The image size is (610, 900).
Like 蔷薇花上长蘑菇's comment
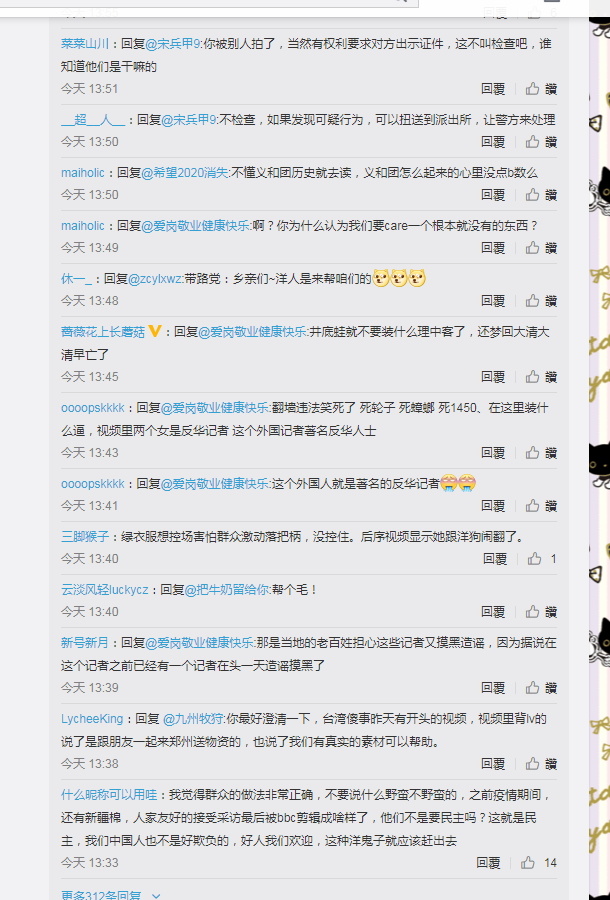pos(541,377)
